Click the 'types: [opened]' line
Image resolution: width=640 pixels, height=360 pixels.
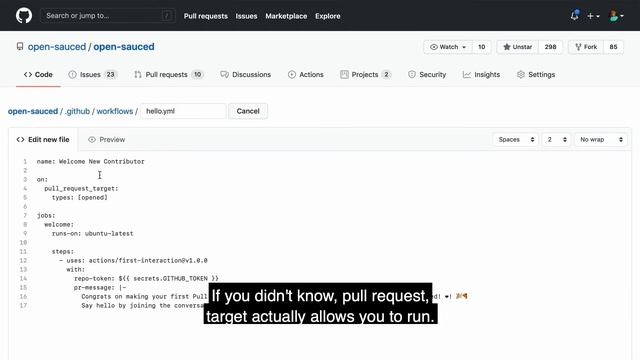click(80, 198)
